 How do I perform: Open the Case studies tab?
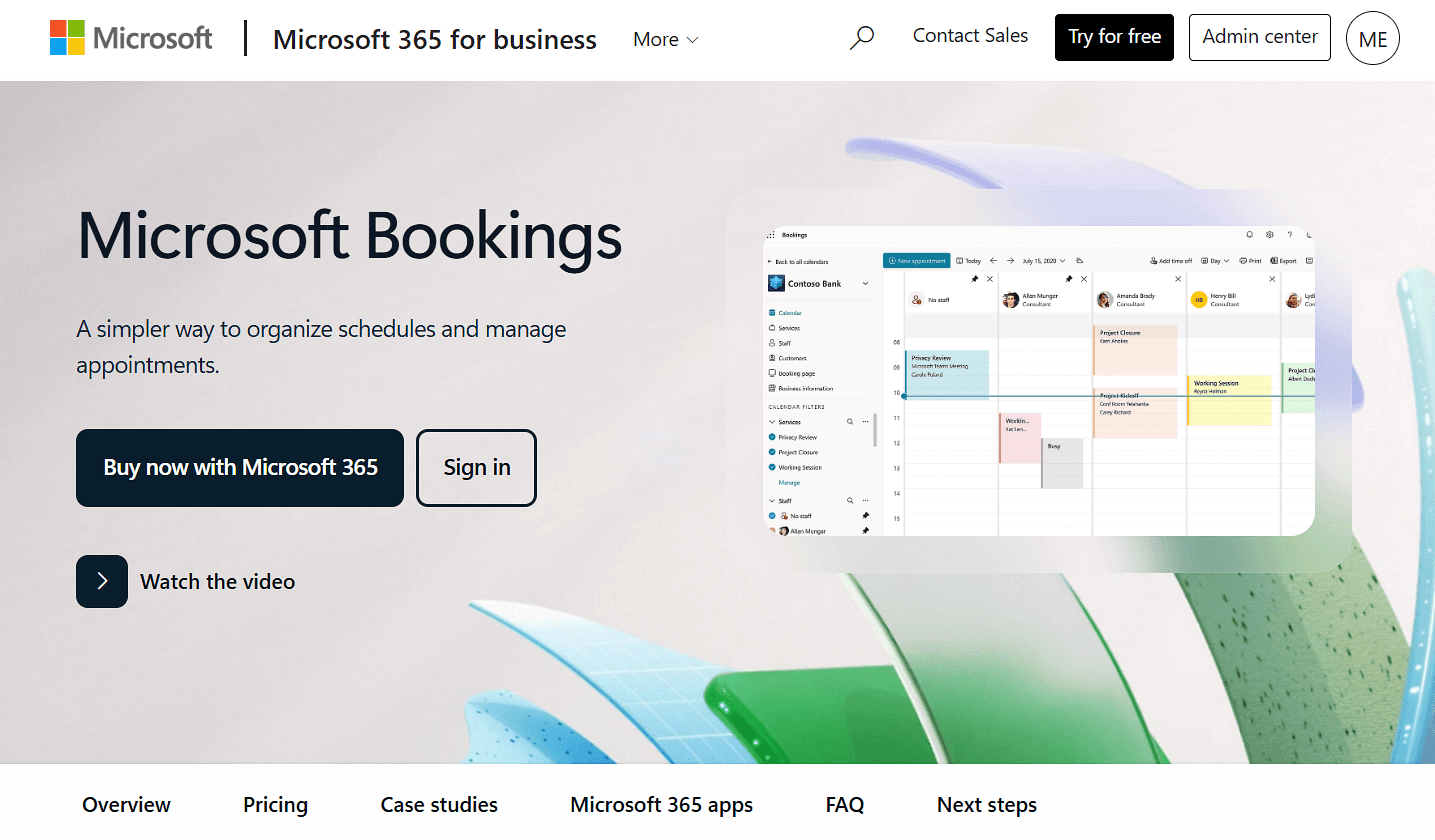pyautogui.click(x=439, y=804)
